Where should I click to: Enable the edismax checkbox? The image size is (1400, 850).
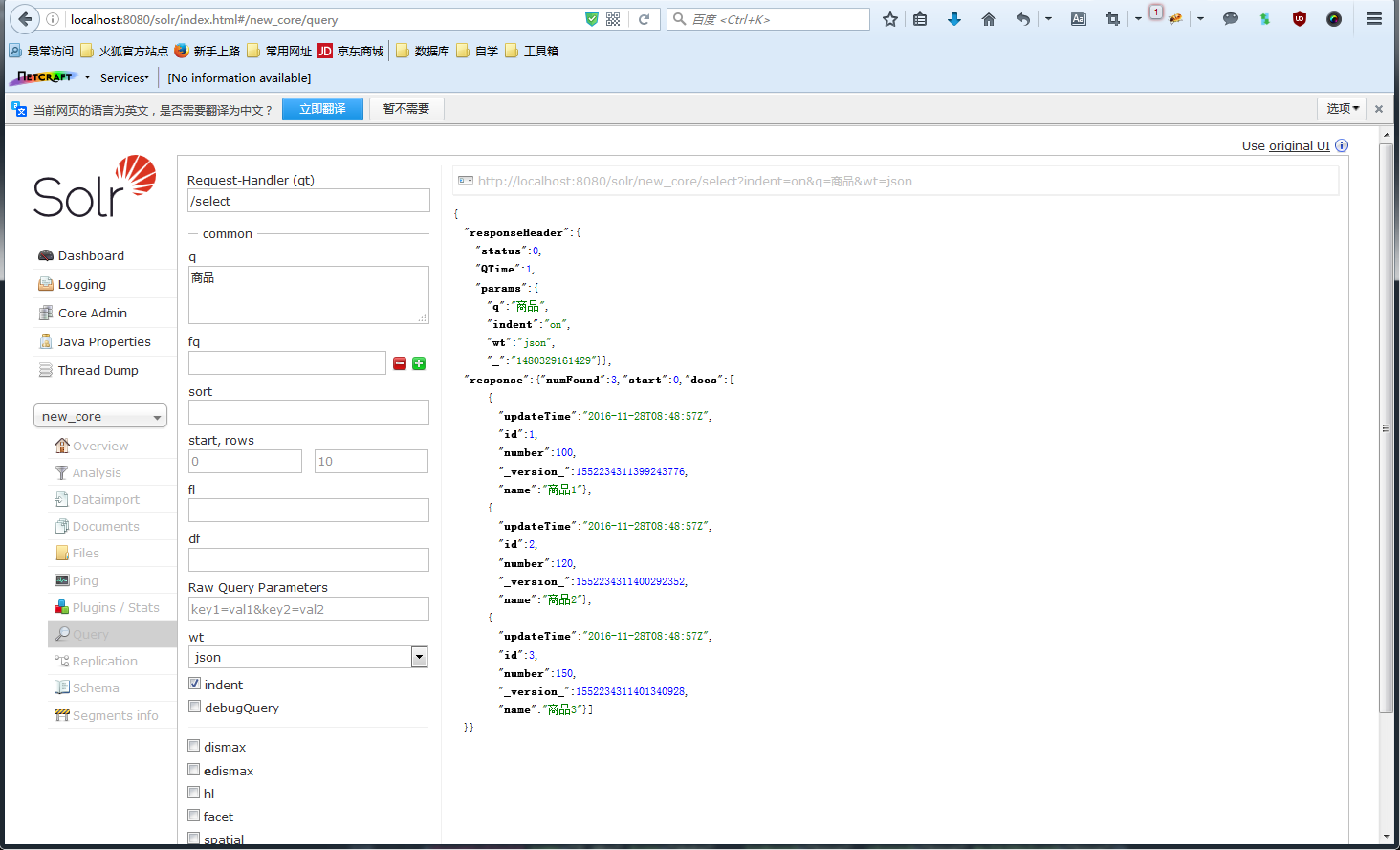tap(194, 770)
